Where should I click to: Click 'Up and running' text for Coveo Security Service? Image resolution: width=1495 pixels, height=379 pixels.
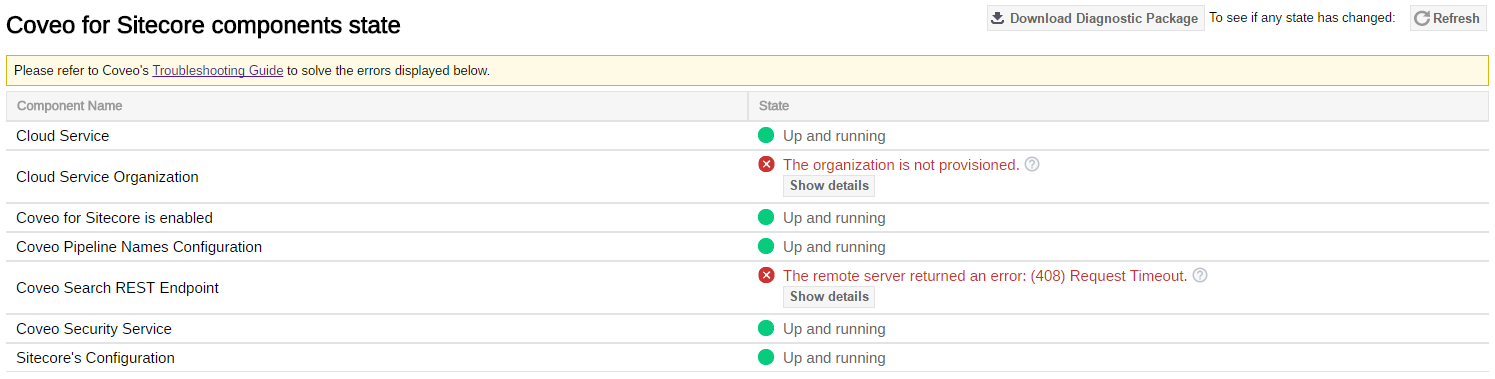[834, 329]
